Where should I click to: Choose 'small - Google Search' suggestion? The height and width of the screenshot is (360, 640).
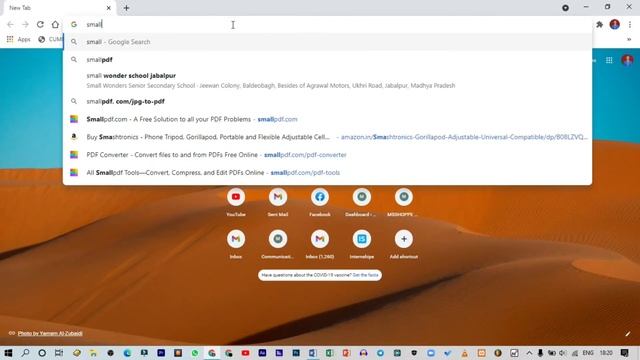(x=327, y=42)
